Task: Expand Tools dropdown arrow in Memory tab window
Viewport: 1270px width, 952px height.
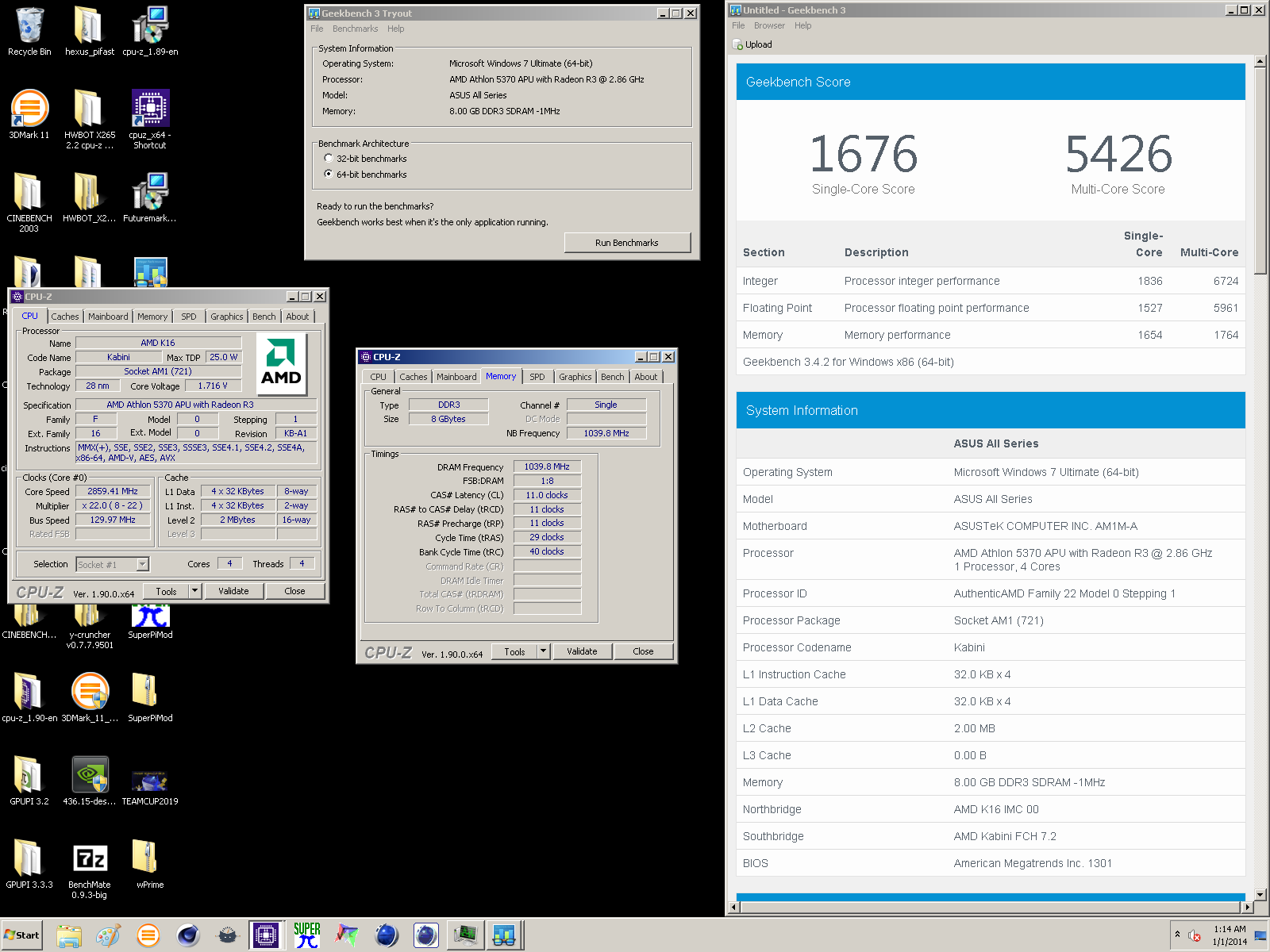Action: pyautogui.click(x=544, y=651)
